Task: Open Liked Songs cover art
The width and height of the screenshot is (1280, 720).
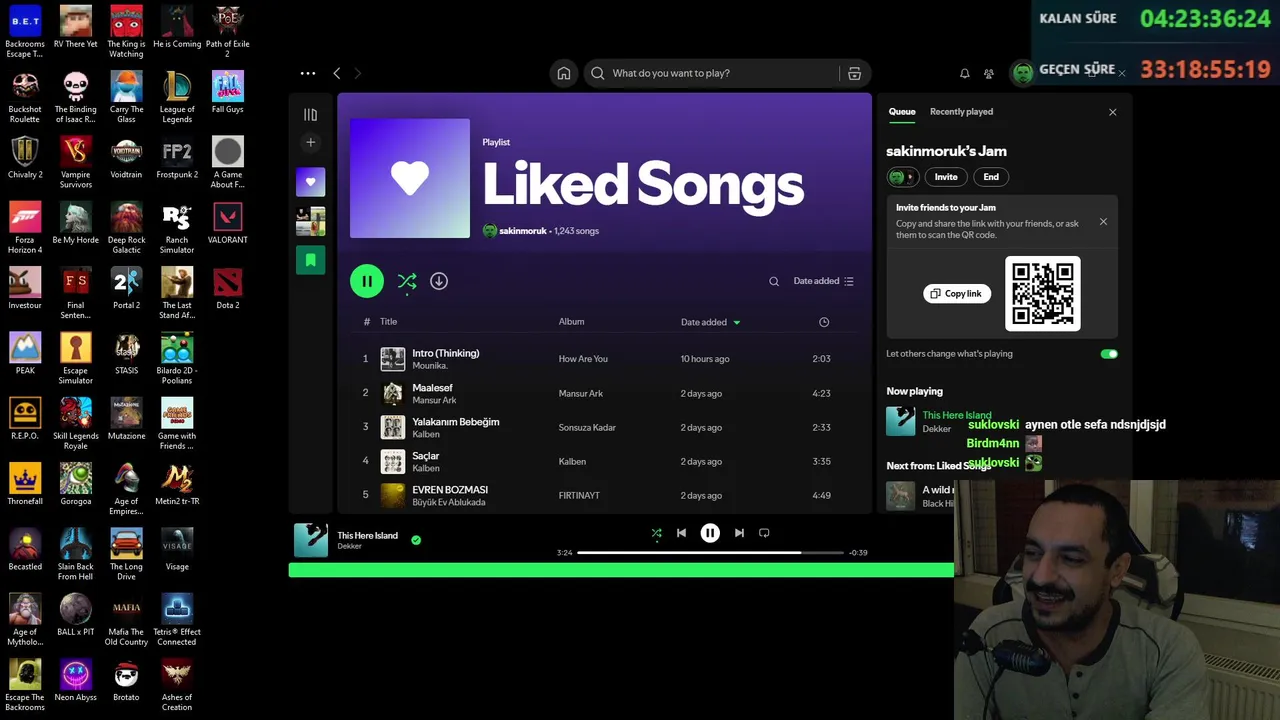Action: pyautogui.click(x=410, y=178)
